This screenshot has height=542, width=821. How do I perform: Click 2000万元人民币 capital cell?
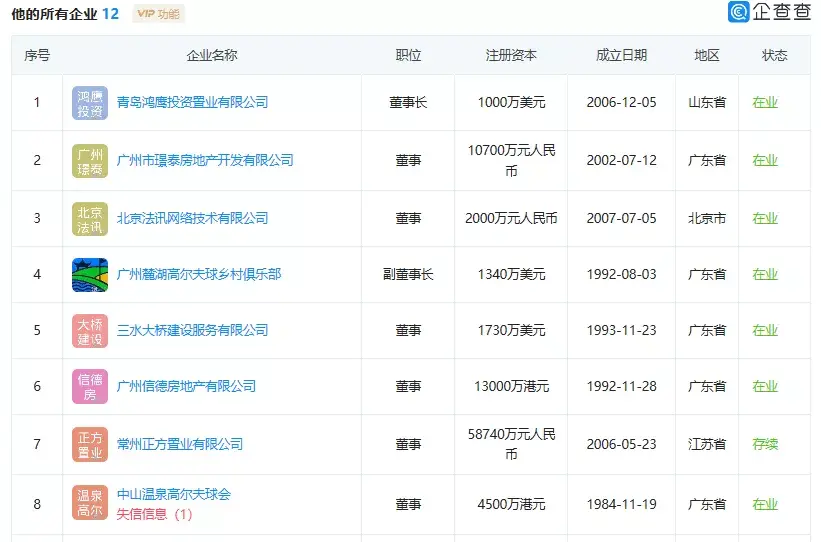[x=511, y=218]
